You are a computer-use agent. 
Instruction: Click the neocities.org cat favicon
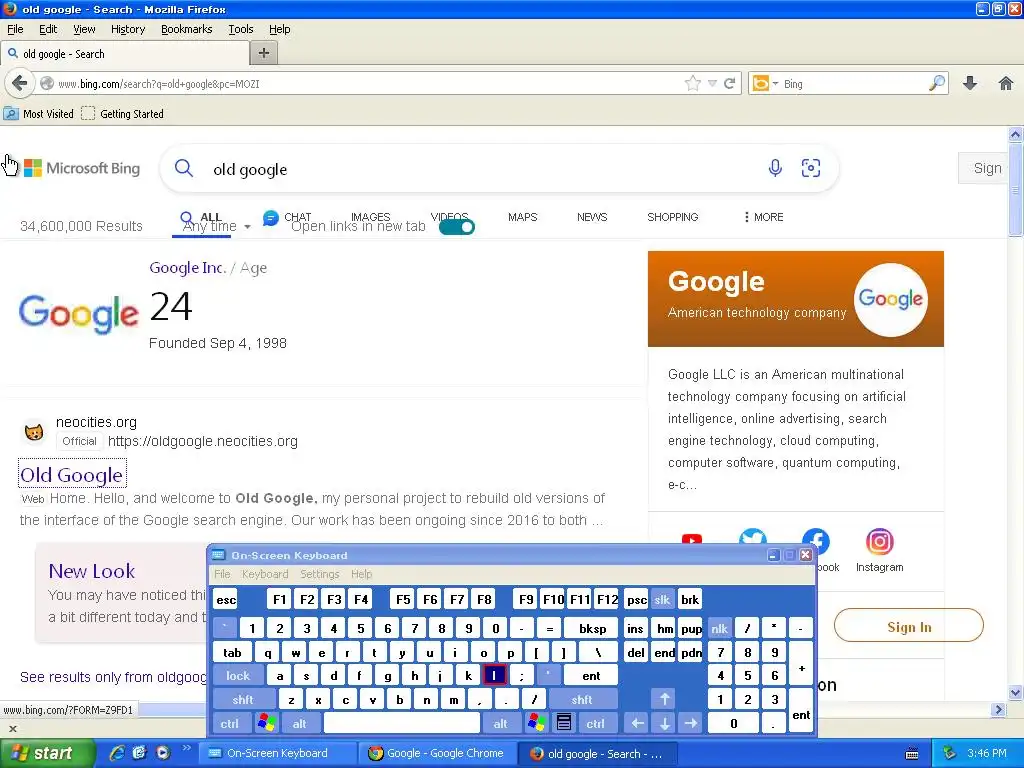coord(33,432)
